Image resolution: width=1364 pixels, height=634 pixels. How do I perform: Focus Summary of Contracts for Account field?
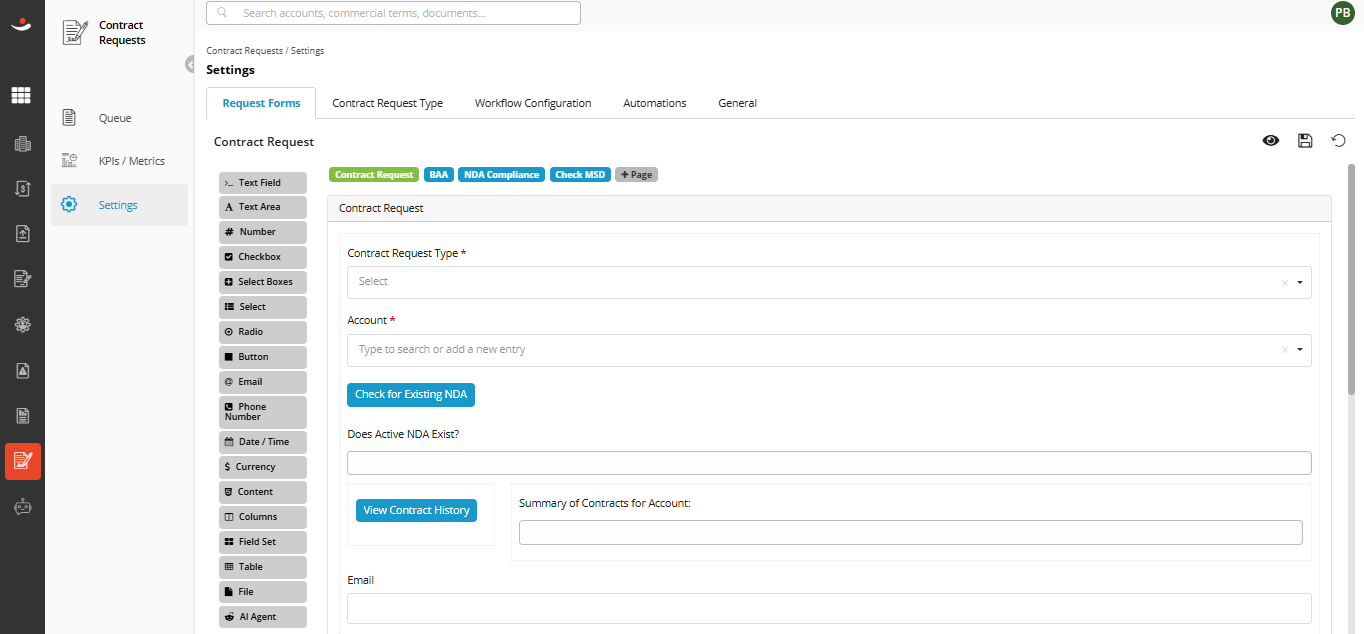[911, 532]
